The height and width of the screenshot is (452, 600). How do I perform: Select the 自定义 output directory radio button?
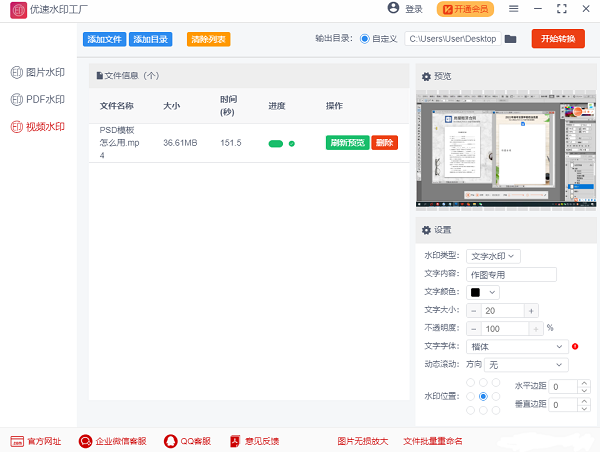(x=364, y=39)
